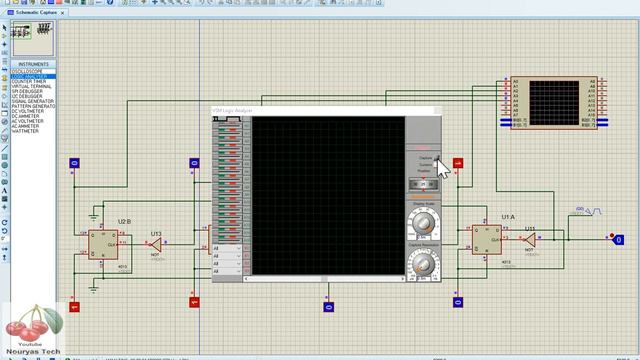The height and width of the screenshot is (360, 640).
Task: Open the first 'All' trigger dropdown
Action: click(x=227, y=248)
